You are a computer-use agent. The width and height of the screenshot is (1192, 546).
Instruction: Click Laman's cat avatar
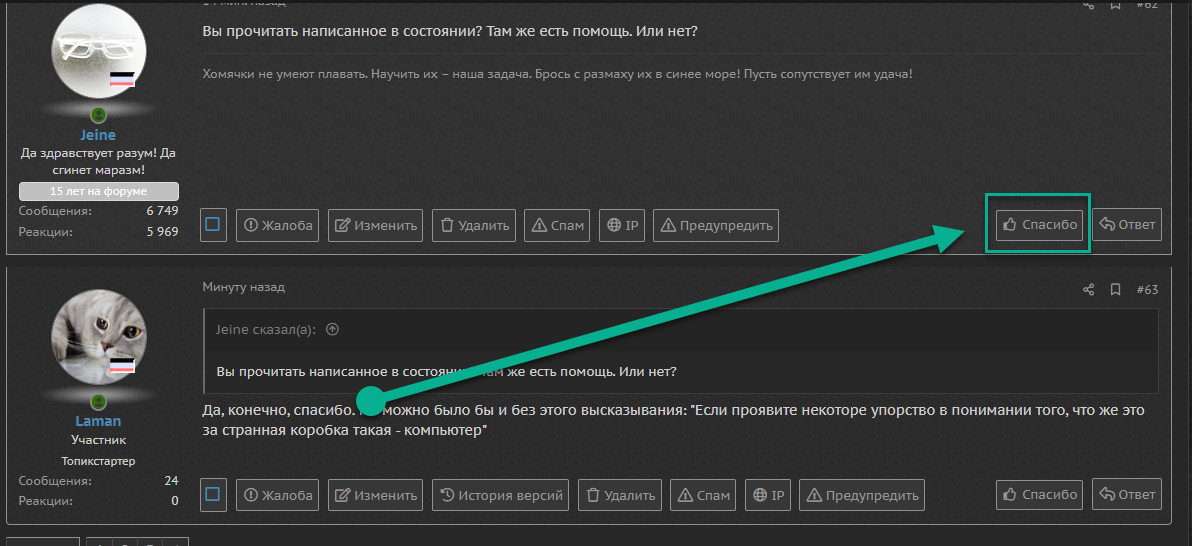click(98, 337)
